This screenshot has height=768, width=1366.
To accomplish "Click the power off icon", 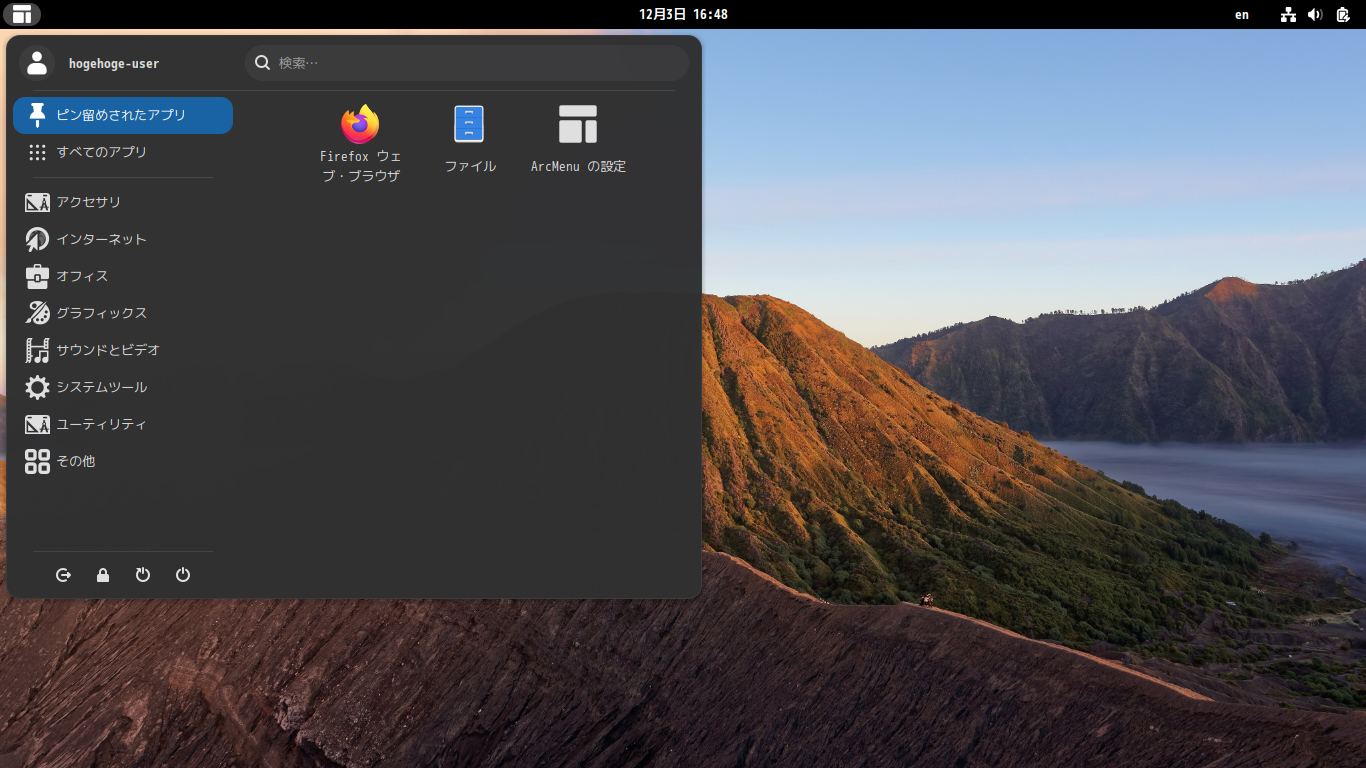I will pos(183,575).
